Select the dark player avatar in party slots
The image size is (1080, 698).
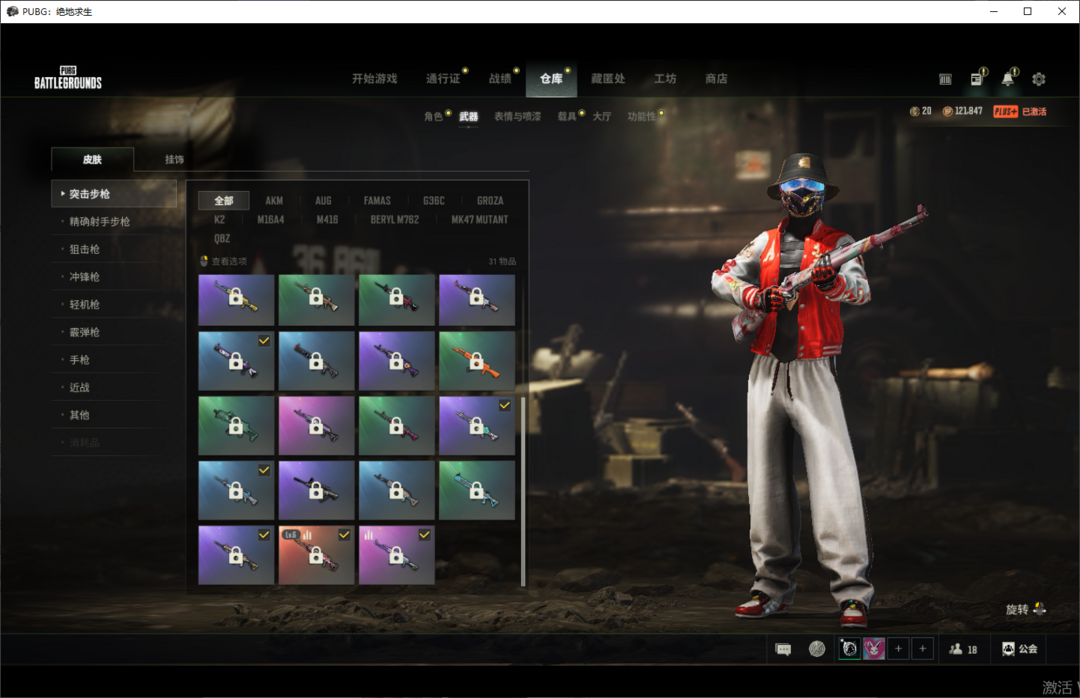[x=849, y=648]
